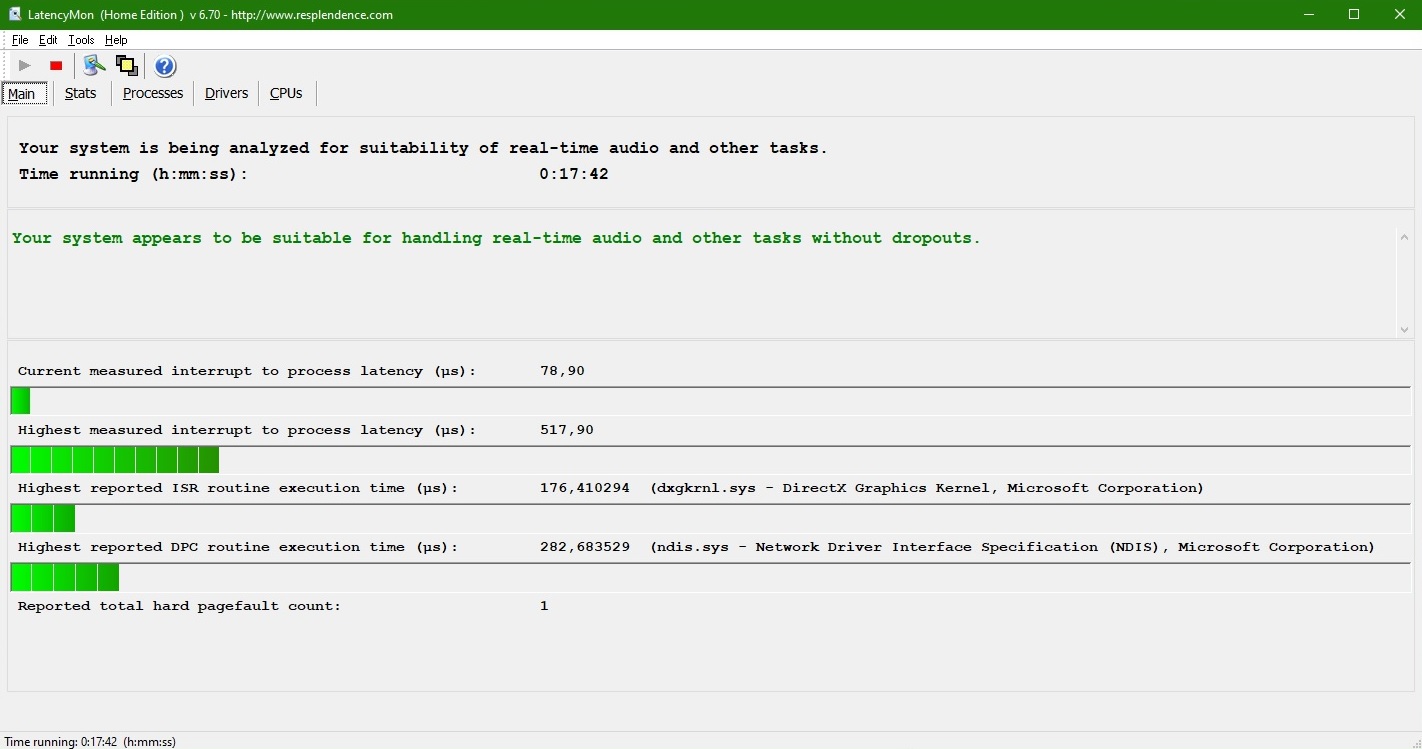The image size is (1422, 749).
Task: Click the greyed-out Start monitor play icon
Action: click(25, 66)
